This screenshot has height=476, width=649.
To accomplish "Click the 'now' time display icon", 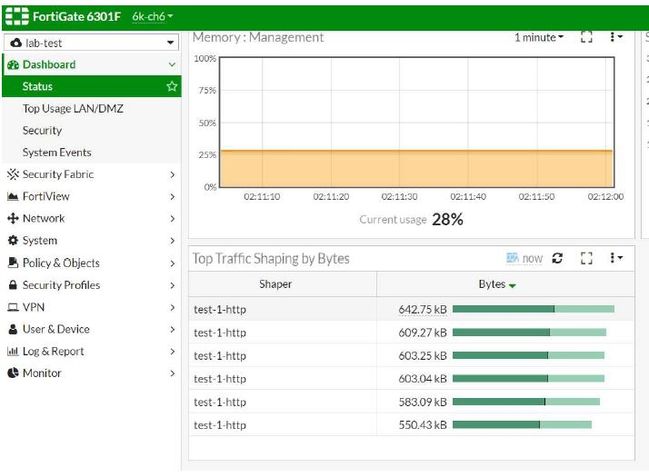I will [x=524, y=258].
